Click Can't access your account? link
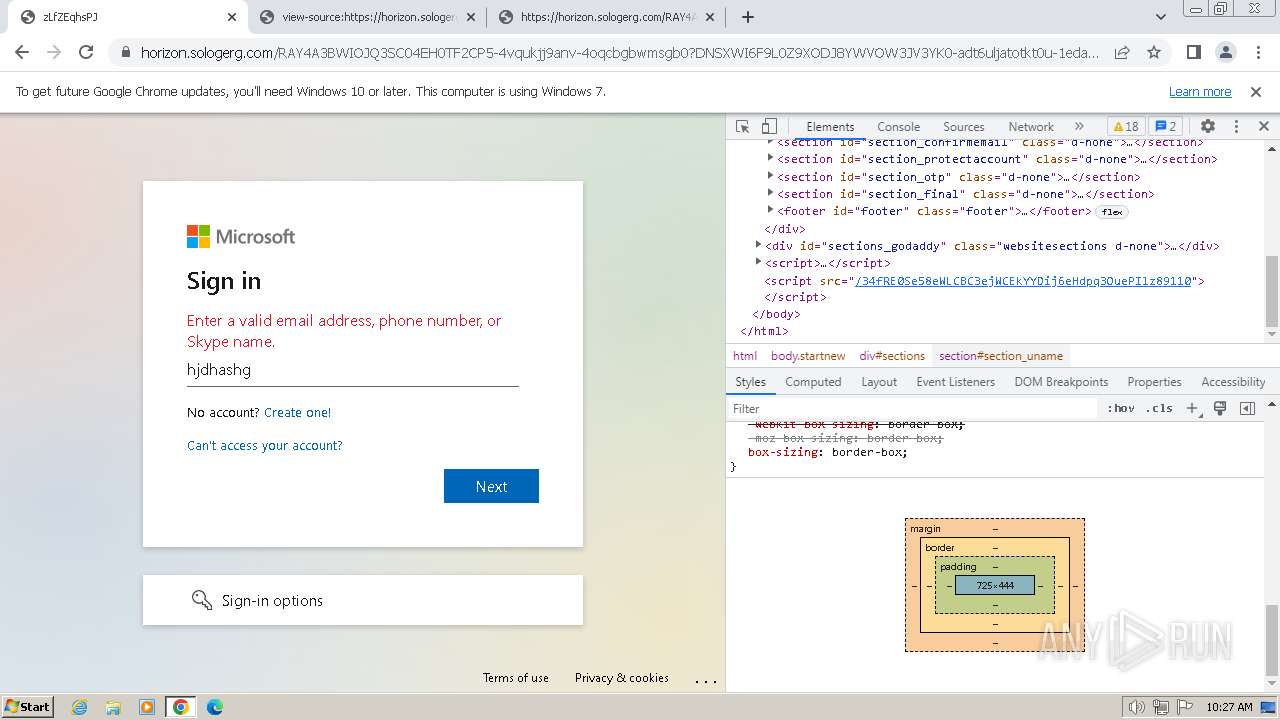 coord(264,445)
